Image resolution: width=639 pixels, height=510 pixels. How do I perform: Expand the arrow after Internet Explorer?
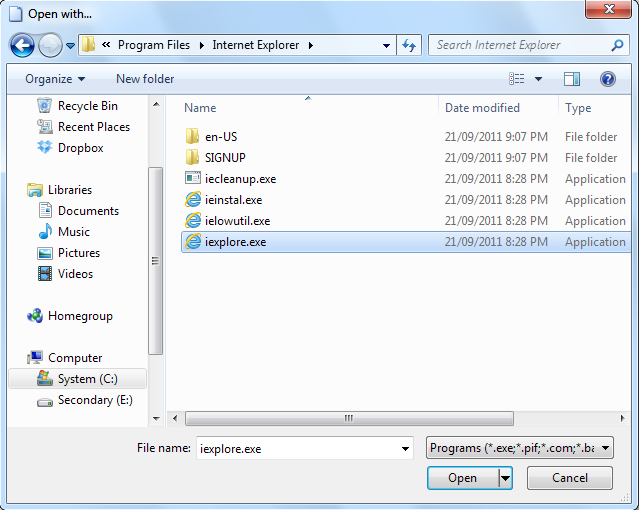[311, 46]
